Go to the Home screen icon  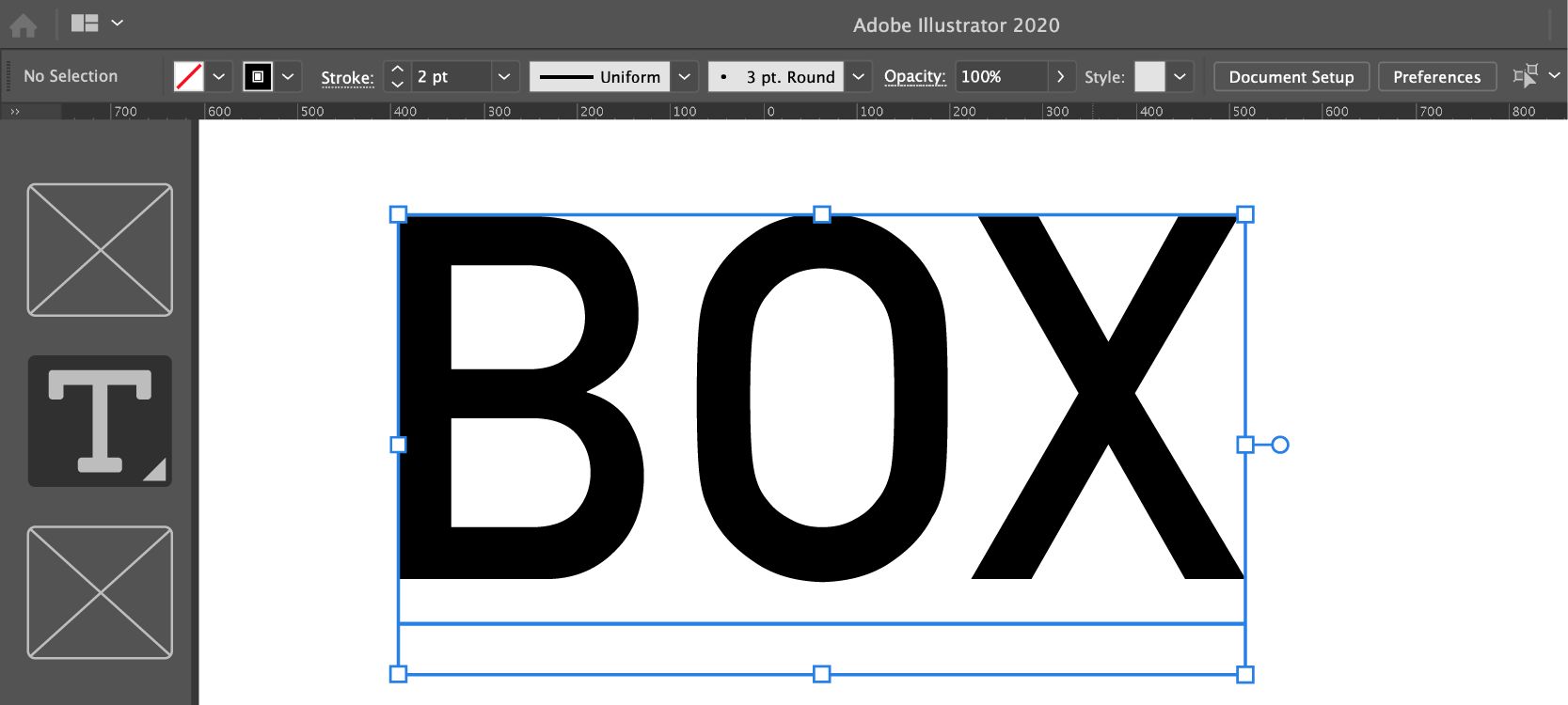[x=23, y=24]
